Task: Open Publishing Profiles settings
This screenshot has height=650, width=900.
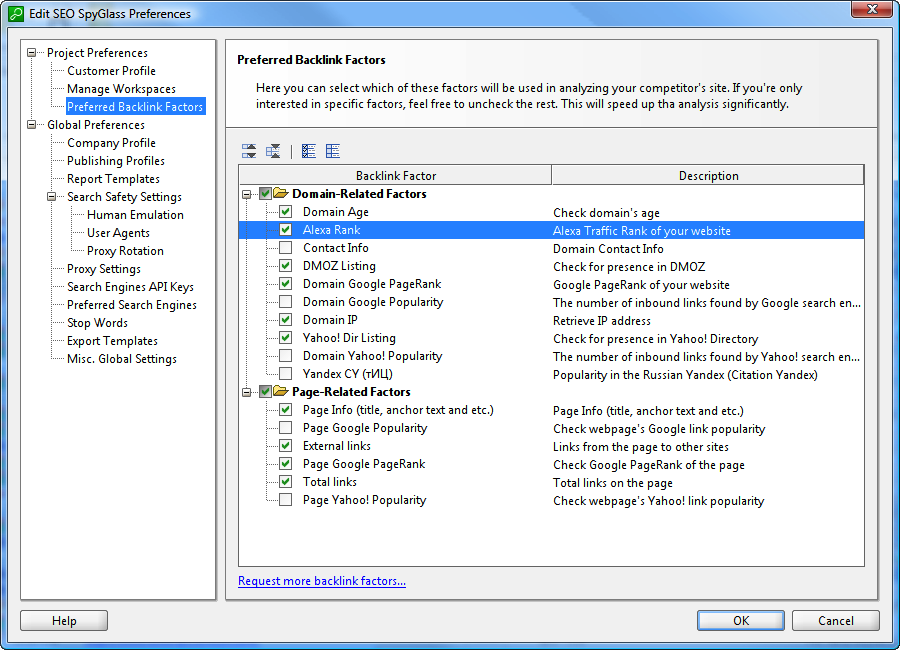Action: click(116, 160)
